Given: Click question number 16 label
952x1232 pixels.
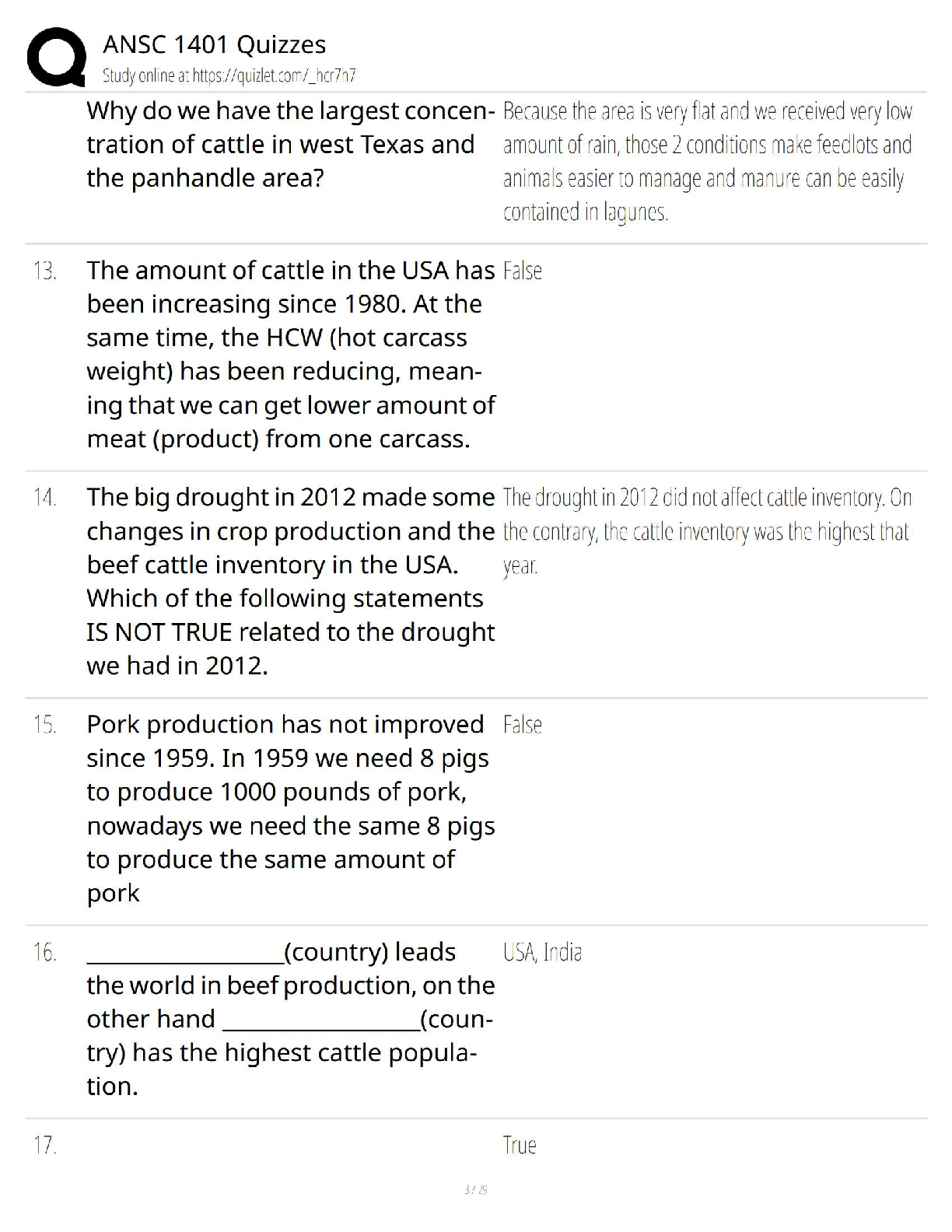Looking at the screenshot, I should (x=45, y=952).
